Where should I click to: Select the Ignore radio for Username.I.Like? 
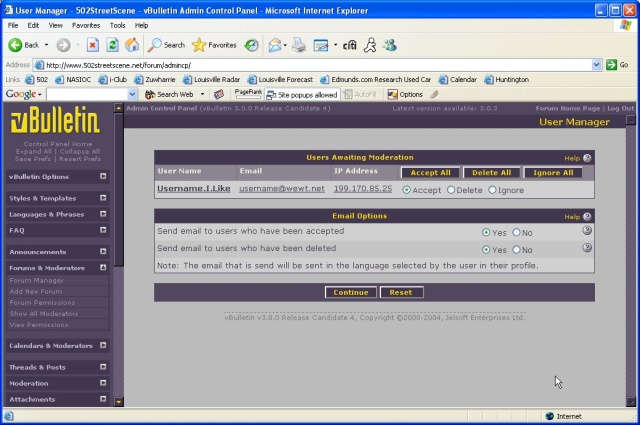point(492,190)
